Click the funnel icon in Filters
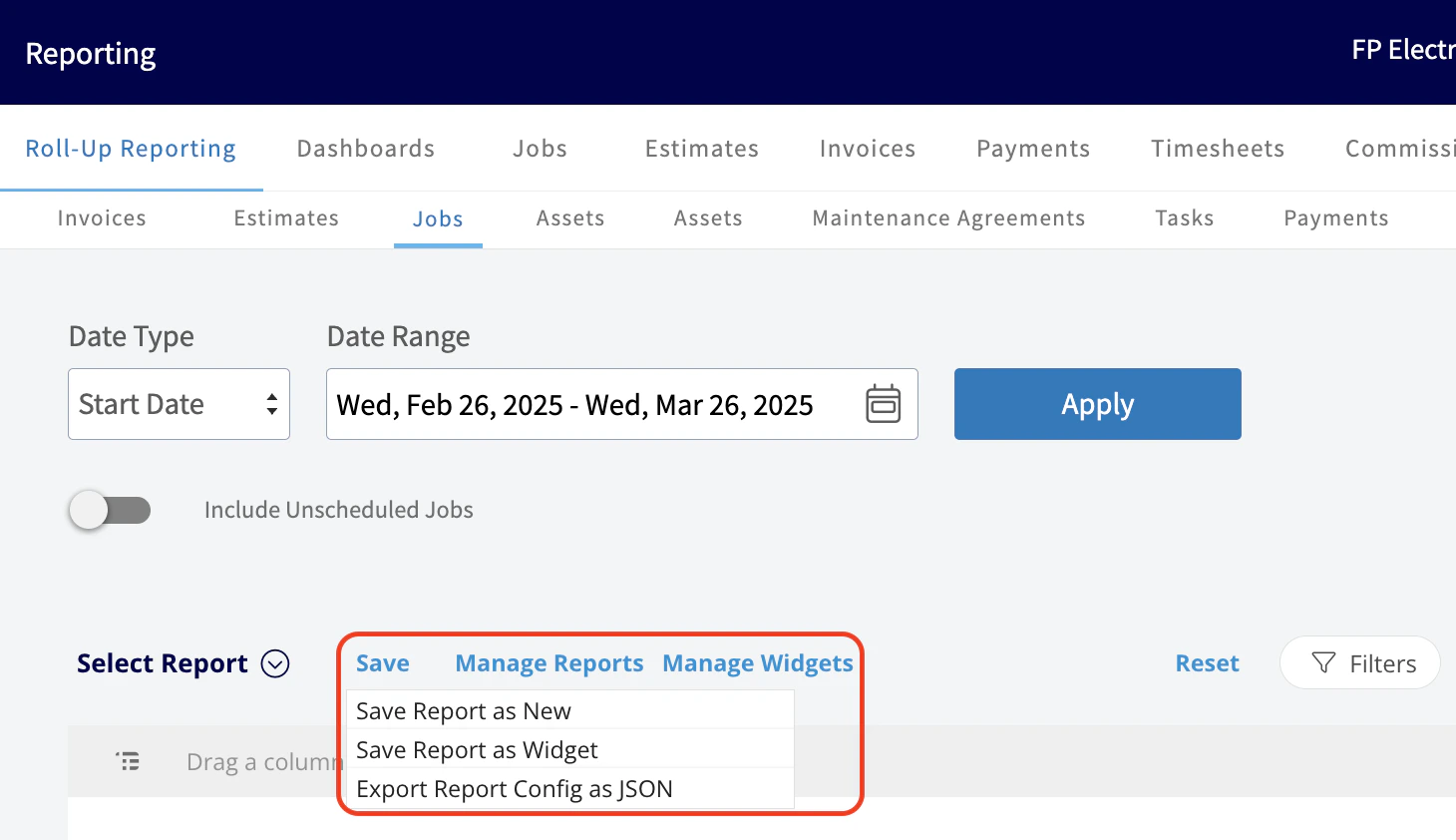The height and width of the screenshot is (840, 1456). (1323, 663)
